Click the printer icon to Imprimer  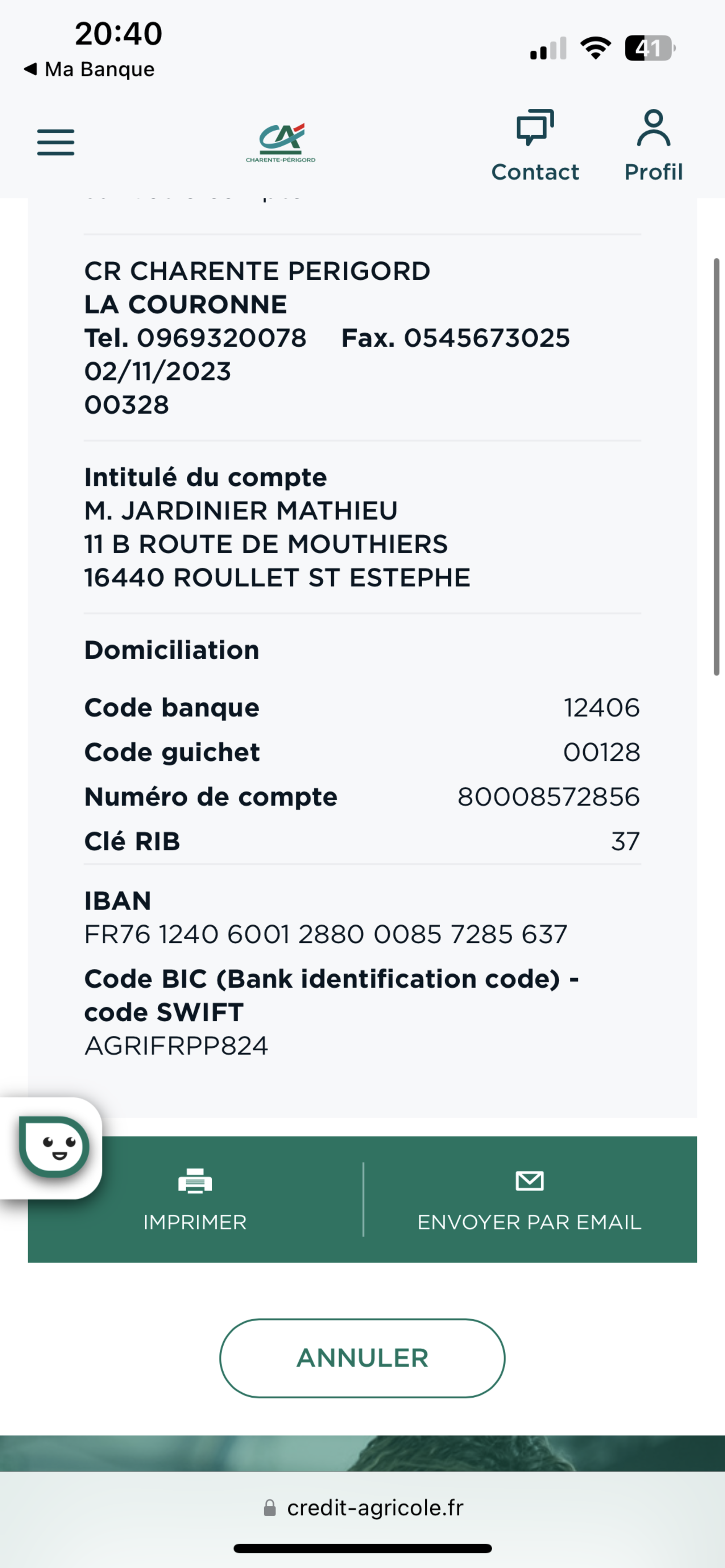(195, 1181)
